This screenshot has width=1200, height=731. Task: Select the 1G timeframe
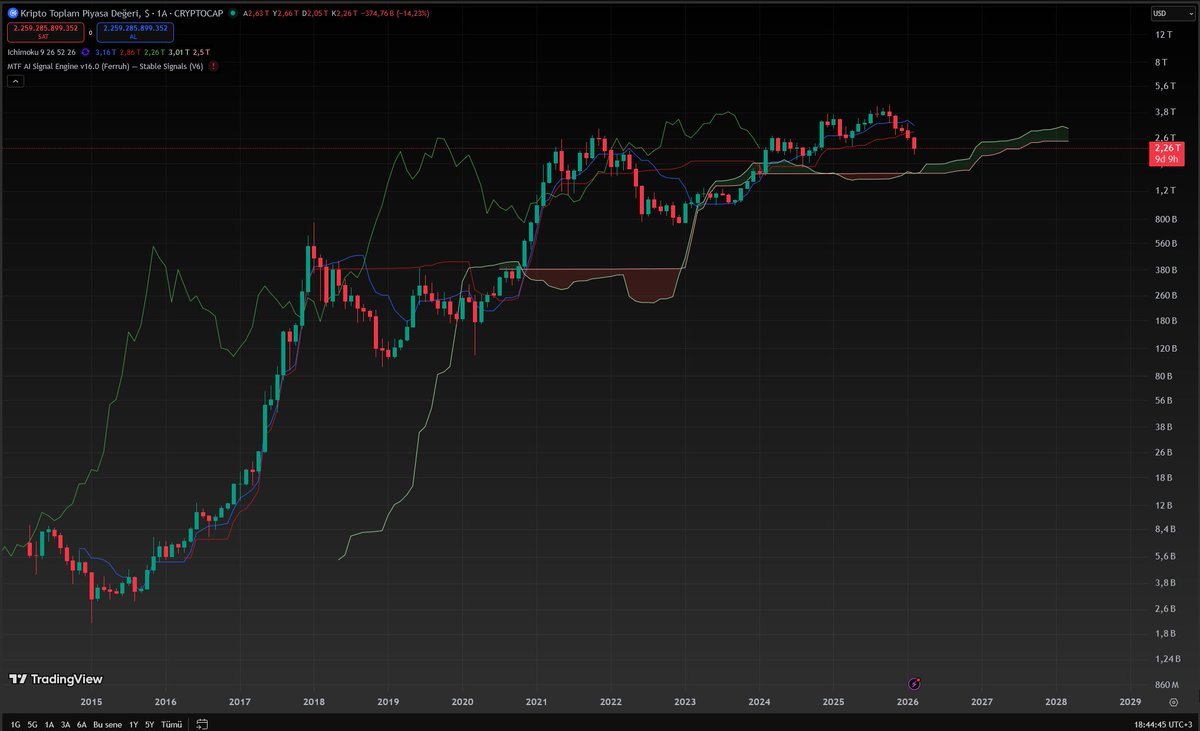click(x=15, y=723)
